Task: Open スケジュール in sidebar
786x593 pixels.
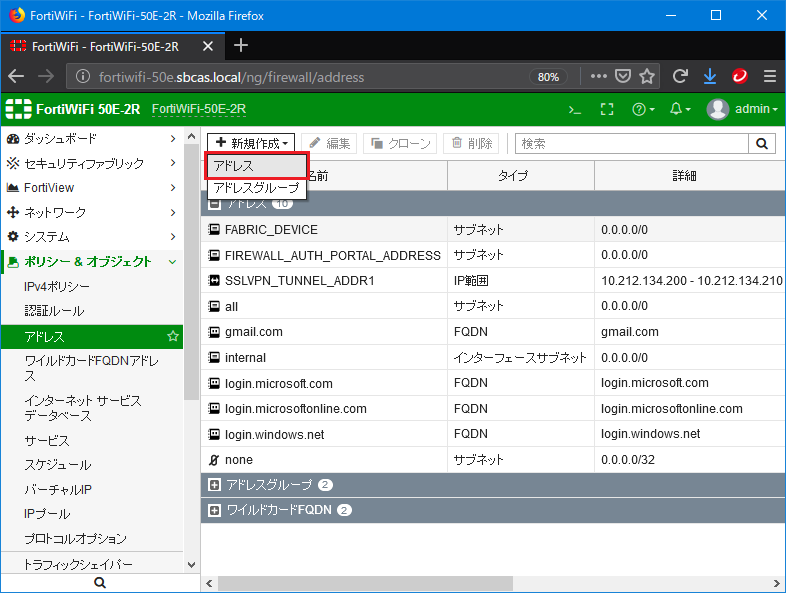Action: click(x=58, y=465)
